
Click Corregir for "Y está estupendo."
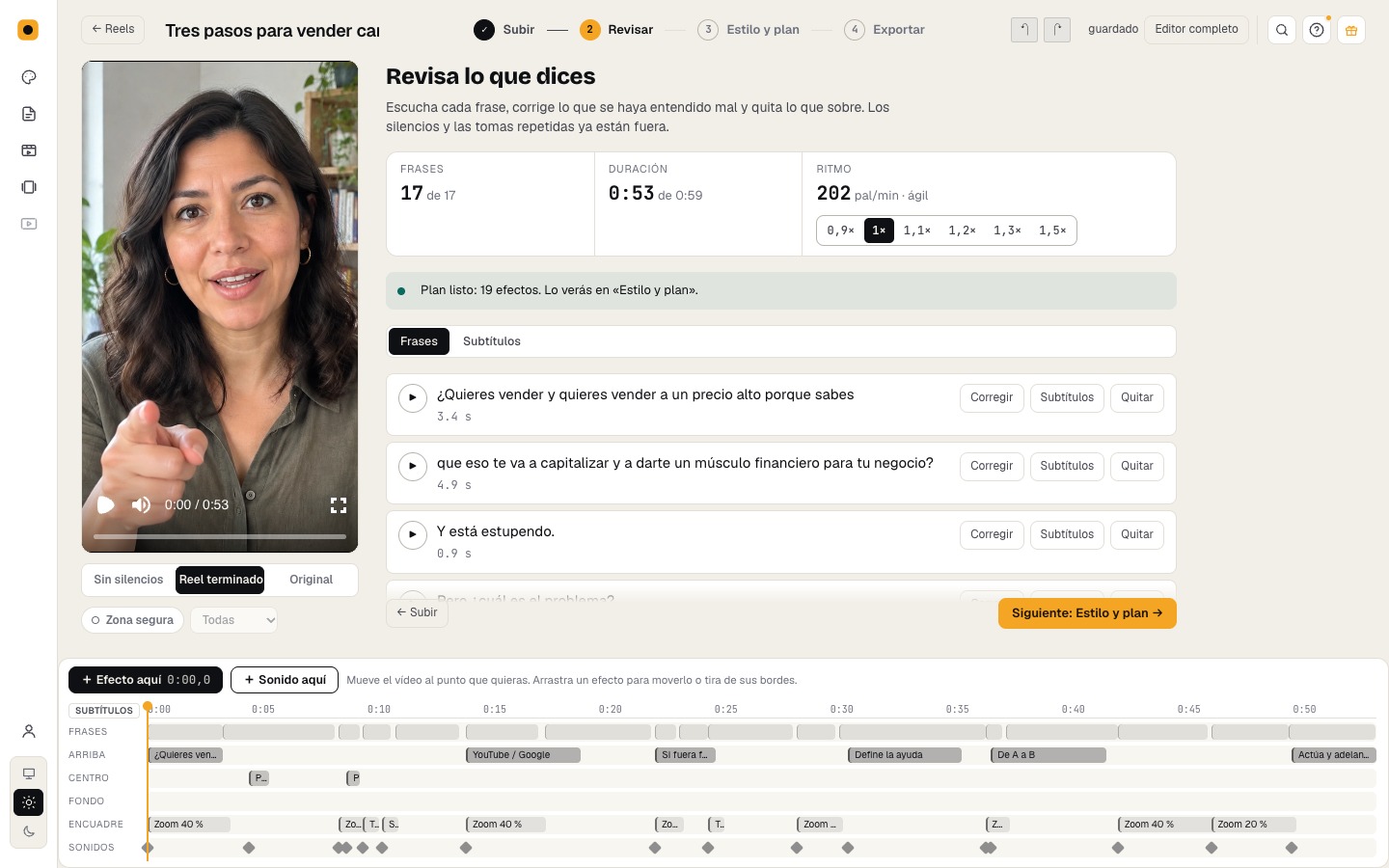pos(992,534)
